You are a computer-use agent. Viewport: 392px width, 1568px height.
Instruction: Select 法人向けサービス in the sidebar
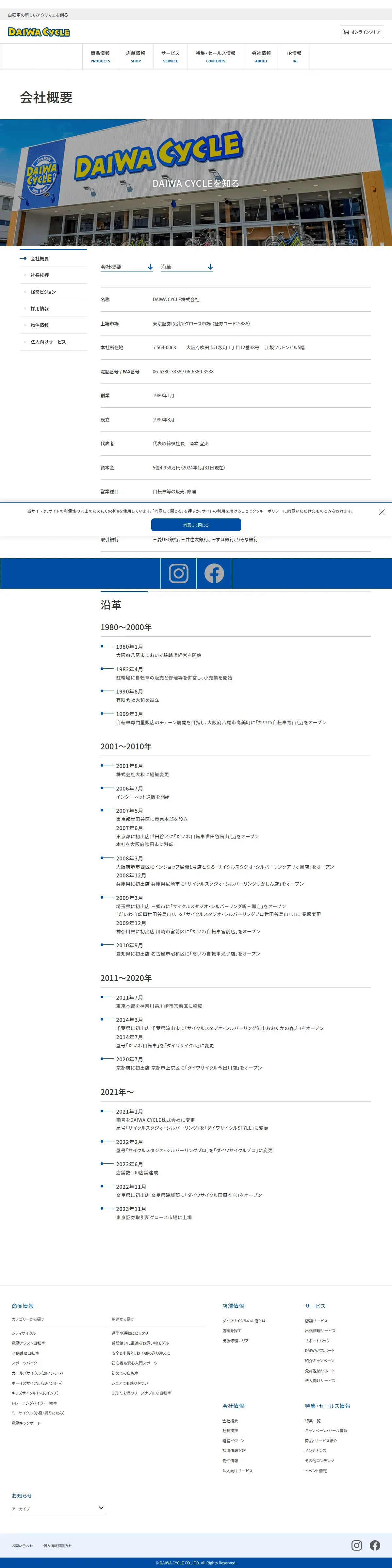click(54, 342)
